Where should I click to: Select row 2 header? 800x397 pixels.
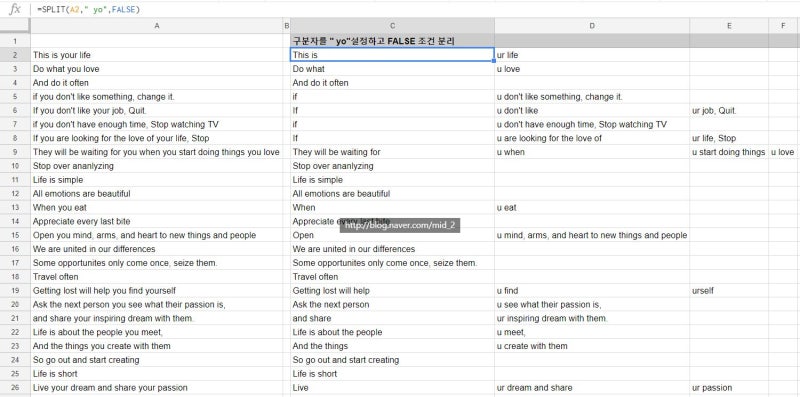click(x=15, y=55)
